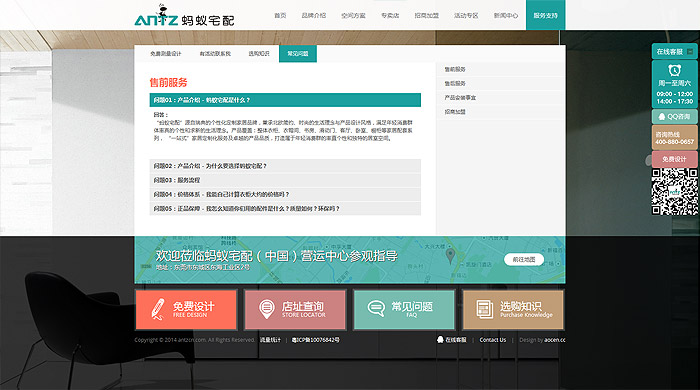Click the ICP备 registration number link
Screen dimensions: 700x390
[x=315, y=340]
